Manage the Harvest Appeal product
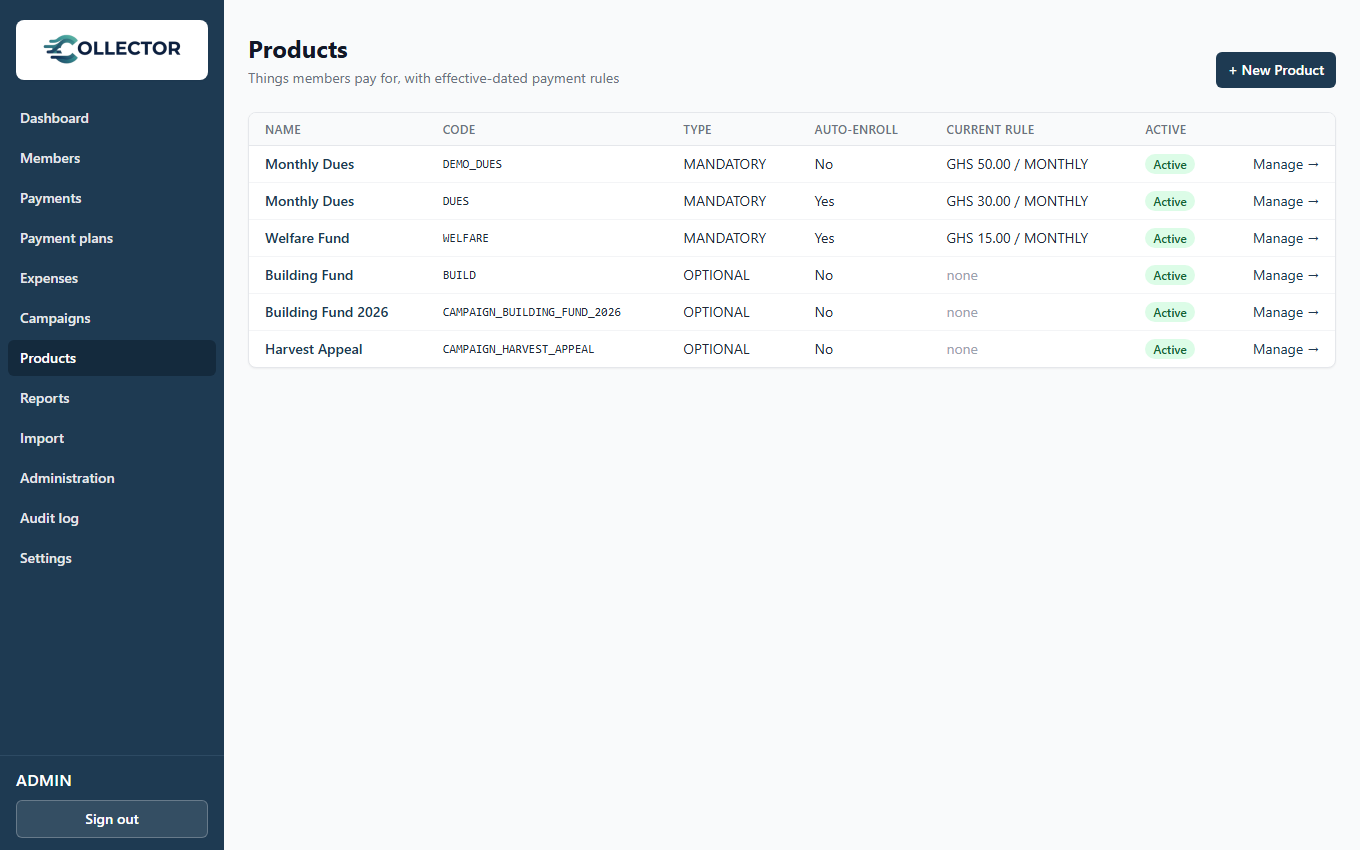Screen dimensions: 1360x850 [1286, 349]
